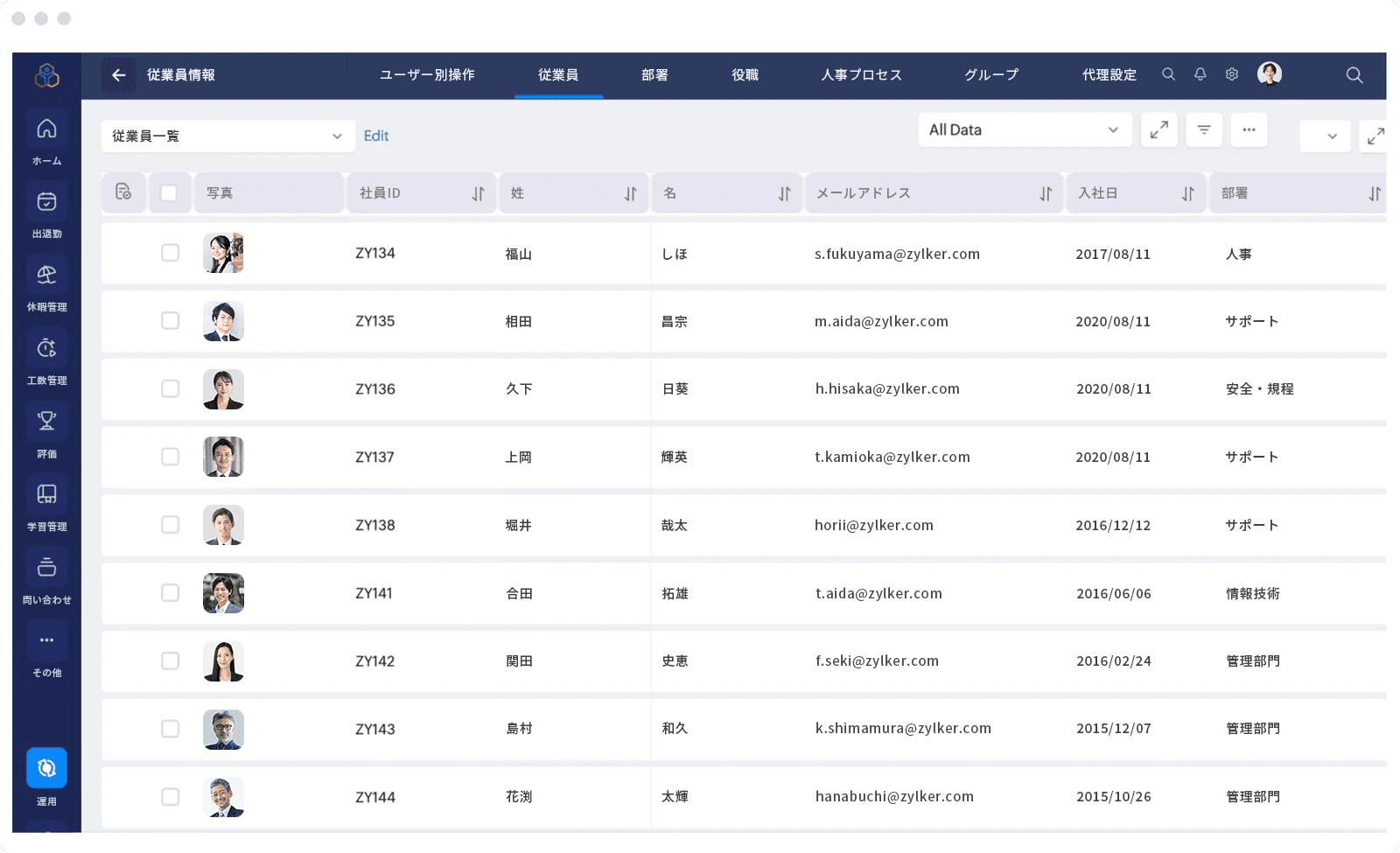This screenshot has height=853, width=1400.
Task: Open the その他 more icon
Action: (x=46, y=640)
